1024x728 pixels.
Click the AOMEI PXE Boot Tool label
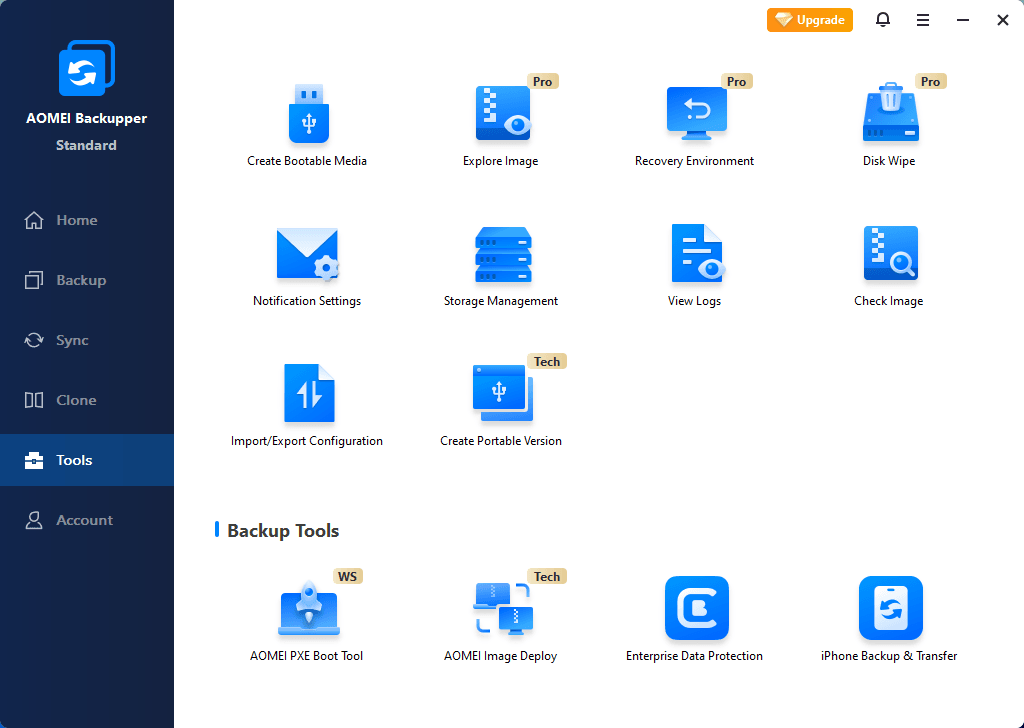click(306, 656)
